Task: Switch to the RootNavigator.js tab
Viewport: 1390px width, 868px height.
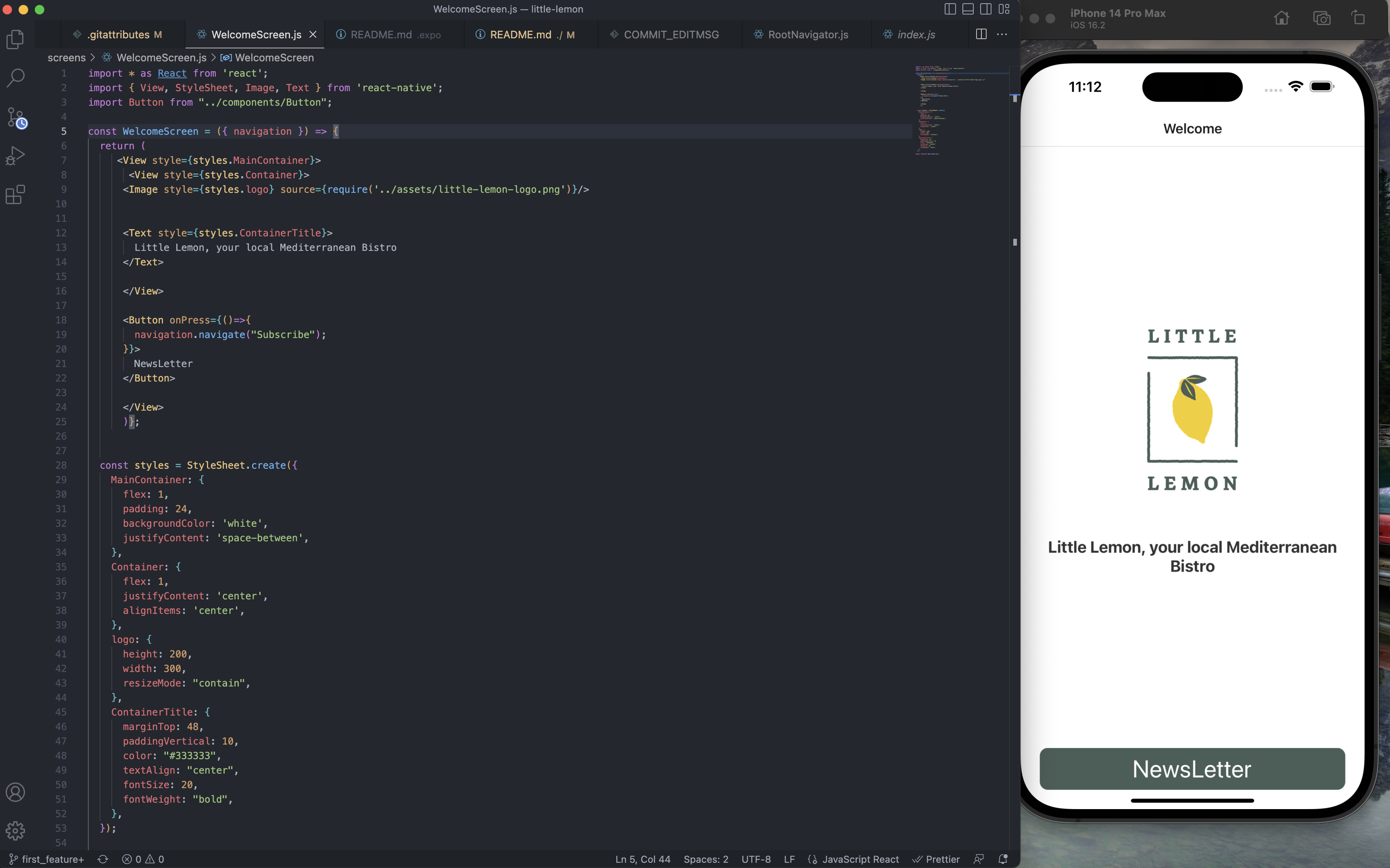Action: tap(808, 34)
